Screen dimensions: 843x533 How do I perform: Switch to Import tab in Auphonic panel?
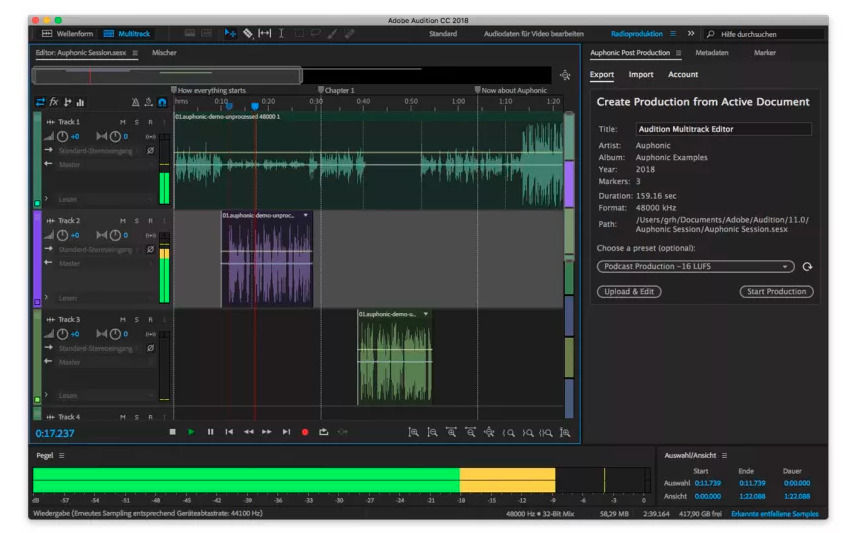641,74
